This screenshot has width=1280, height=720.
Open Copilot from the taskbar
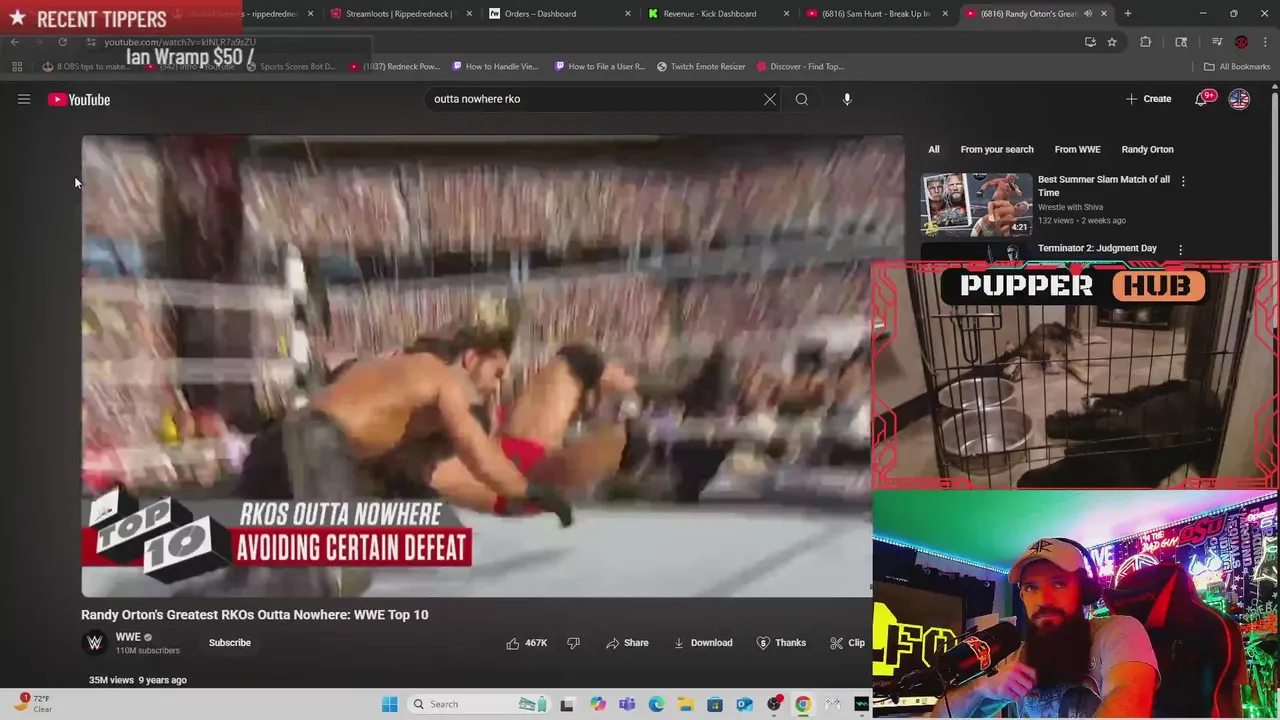tap(598, 704)
